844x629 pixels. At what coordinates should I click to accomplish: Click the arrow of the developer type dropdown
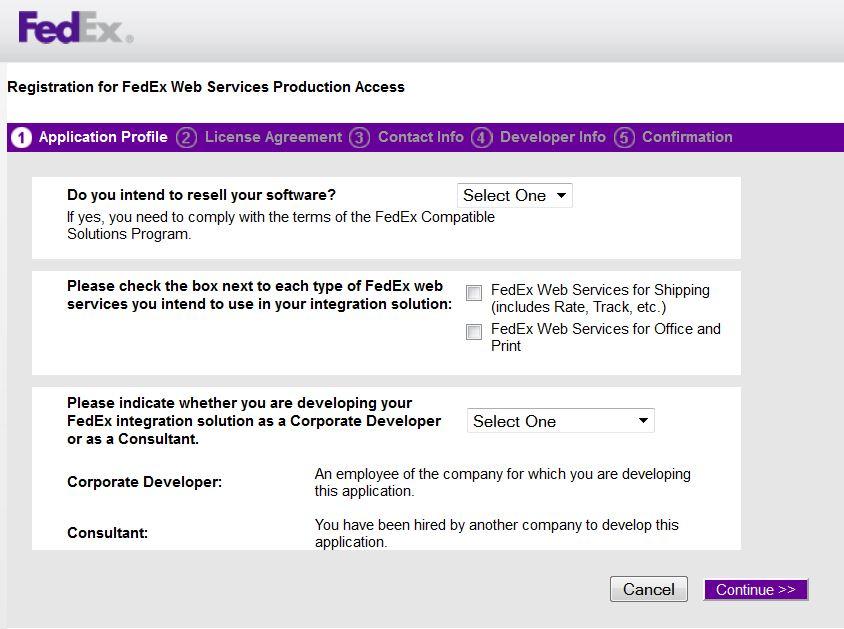click(x=643, y=421)
